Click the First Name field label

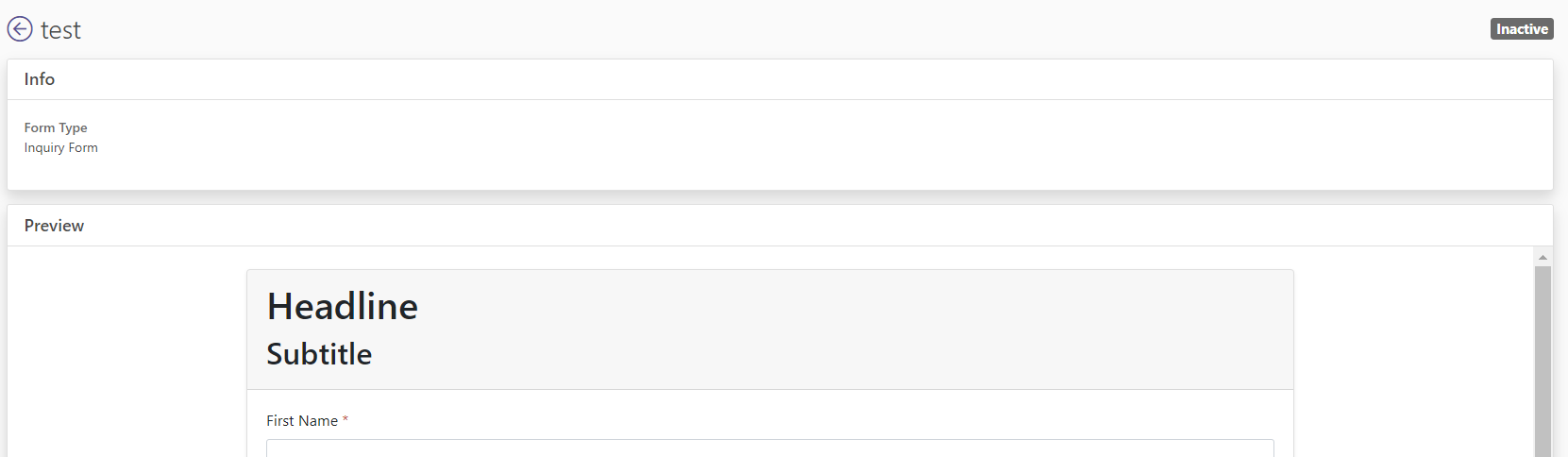pos(302,421)
